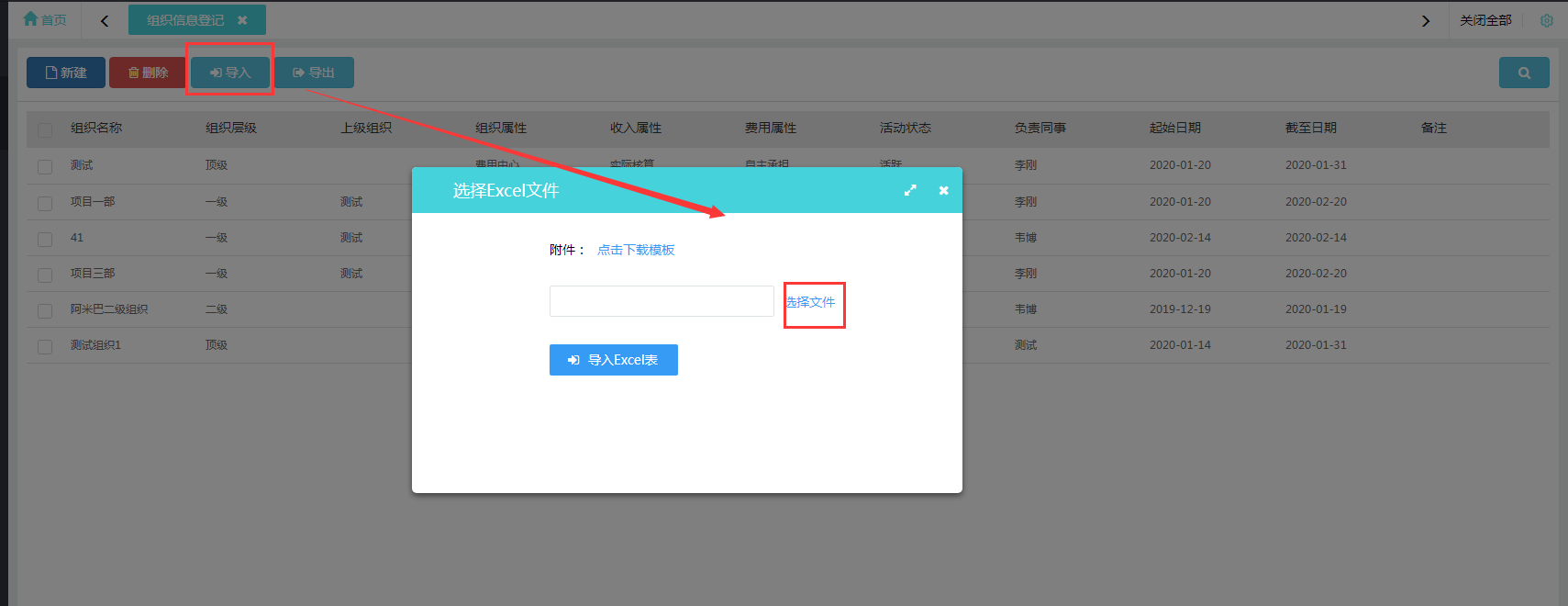
Task: Open the settings gear icon
Action: pyautogui.click(x=1547, y=20)
